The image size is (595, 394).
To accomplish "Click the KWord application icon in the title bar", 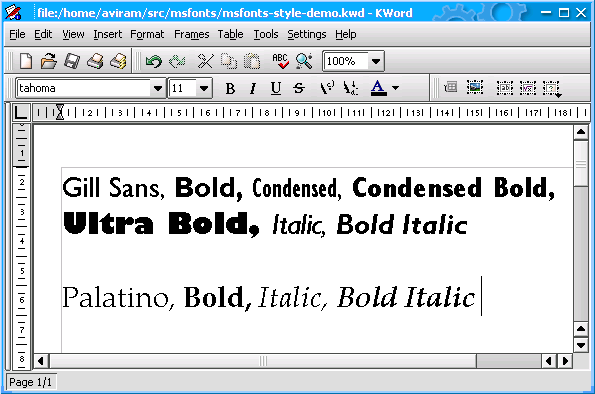I will click(x=14, y=13).
